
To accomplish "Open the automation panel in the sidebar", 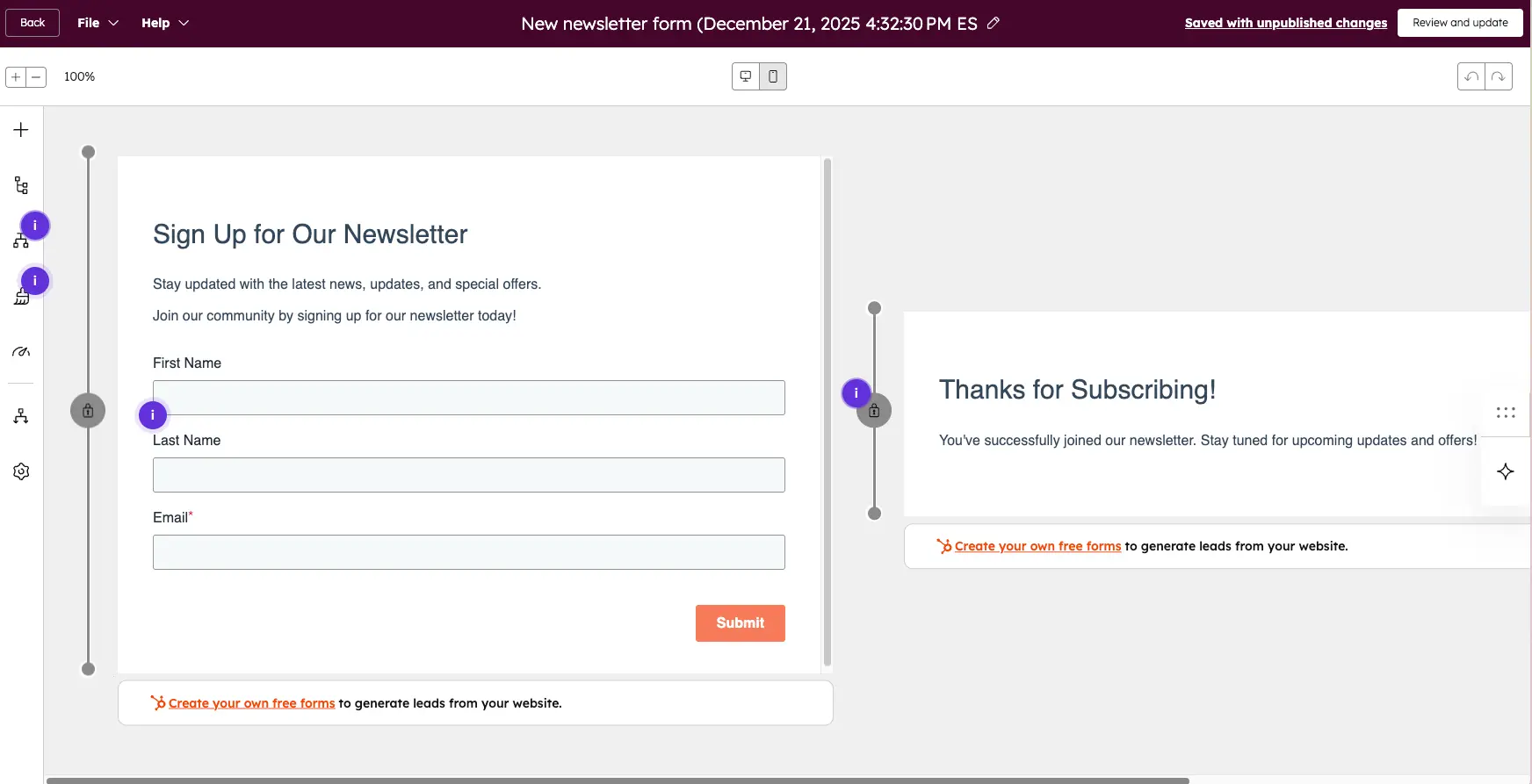I will tap(20, 415).
